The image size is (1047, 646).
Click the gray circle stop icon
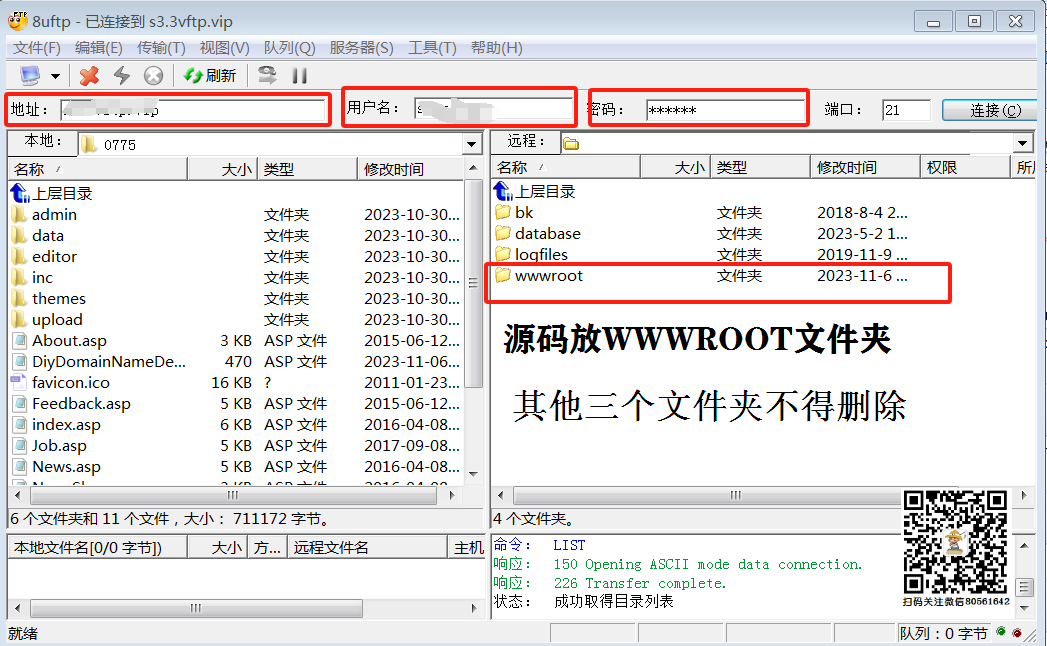click(x=153, y=75)
